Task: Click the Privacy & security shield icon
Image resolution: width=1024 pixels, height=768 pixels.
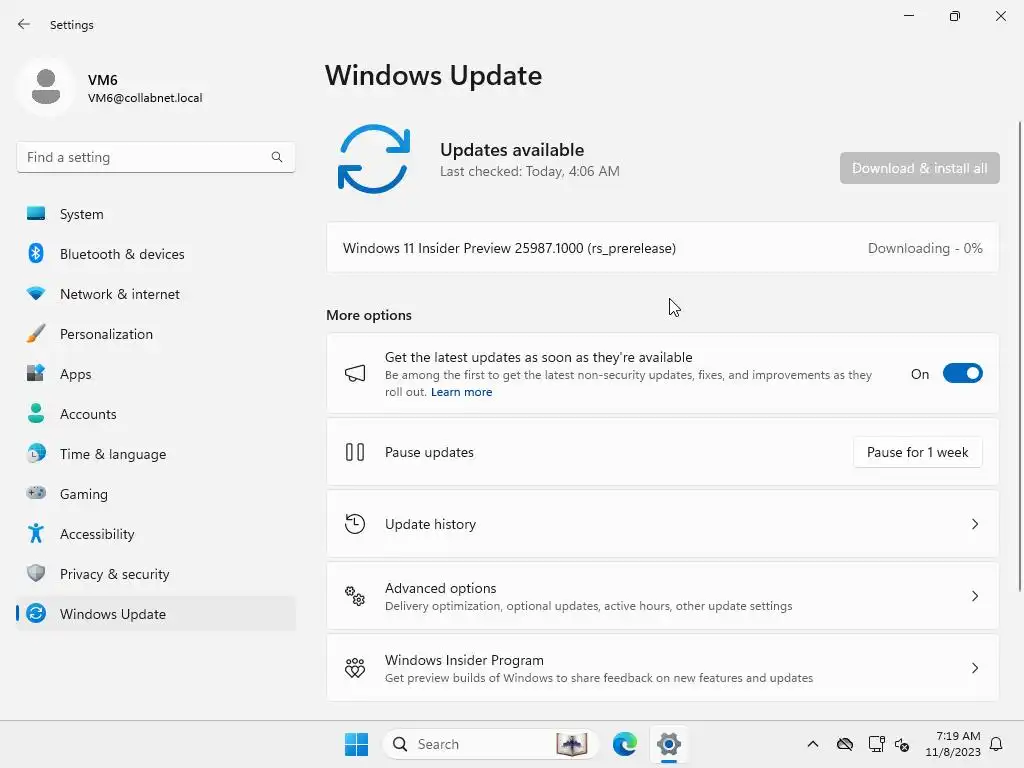Action: tap(36, 573)
